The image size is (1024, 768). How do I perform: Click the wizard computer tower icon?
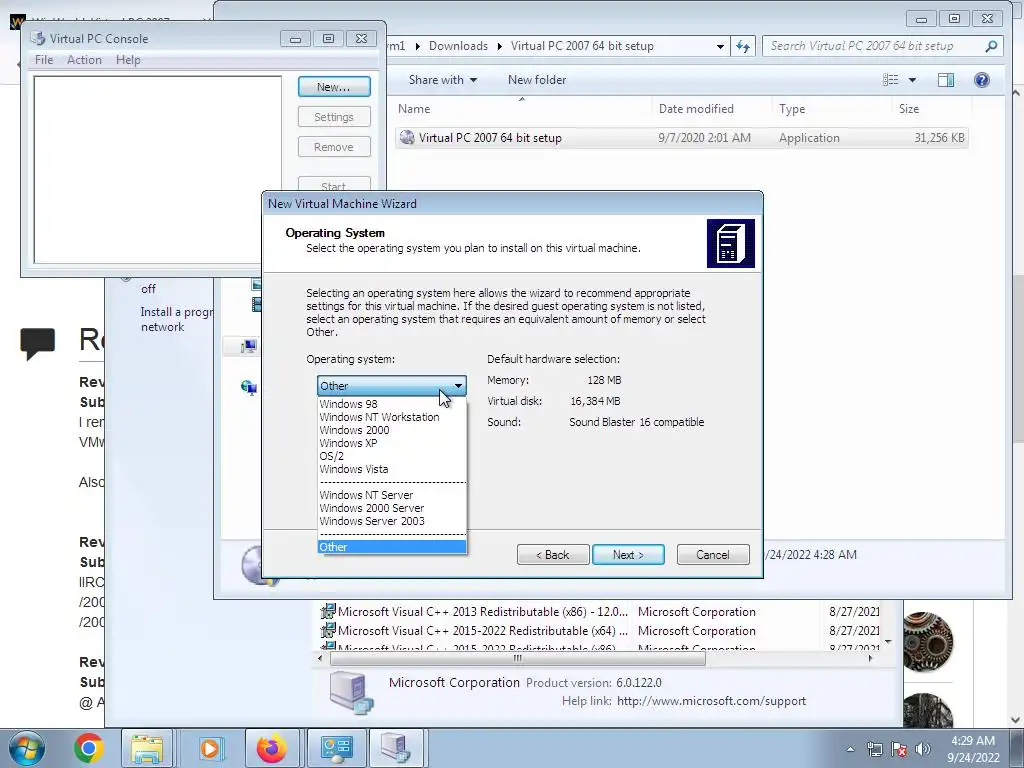tap(731, 244)
